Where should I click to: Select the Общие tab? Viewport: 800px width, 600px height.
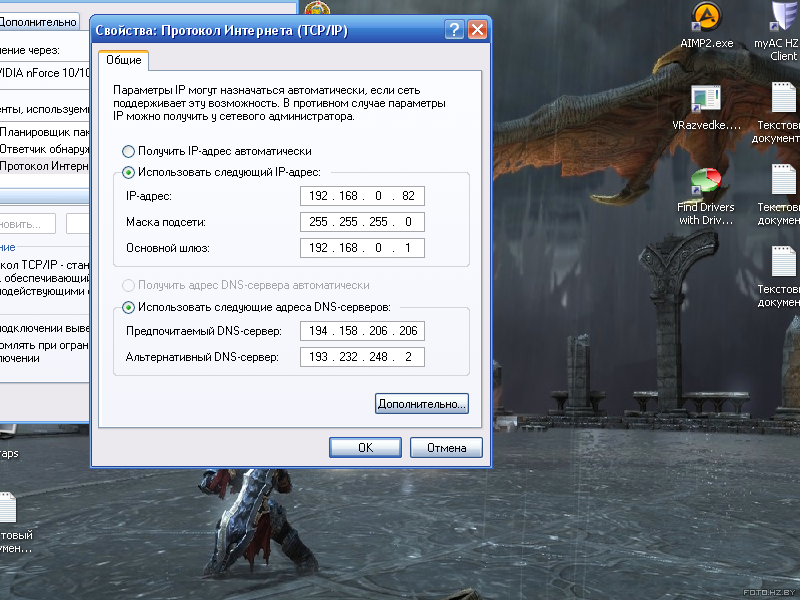[123, 60]
